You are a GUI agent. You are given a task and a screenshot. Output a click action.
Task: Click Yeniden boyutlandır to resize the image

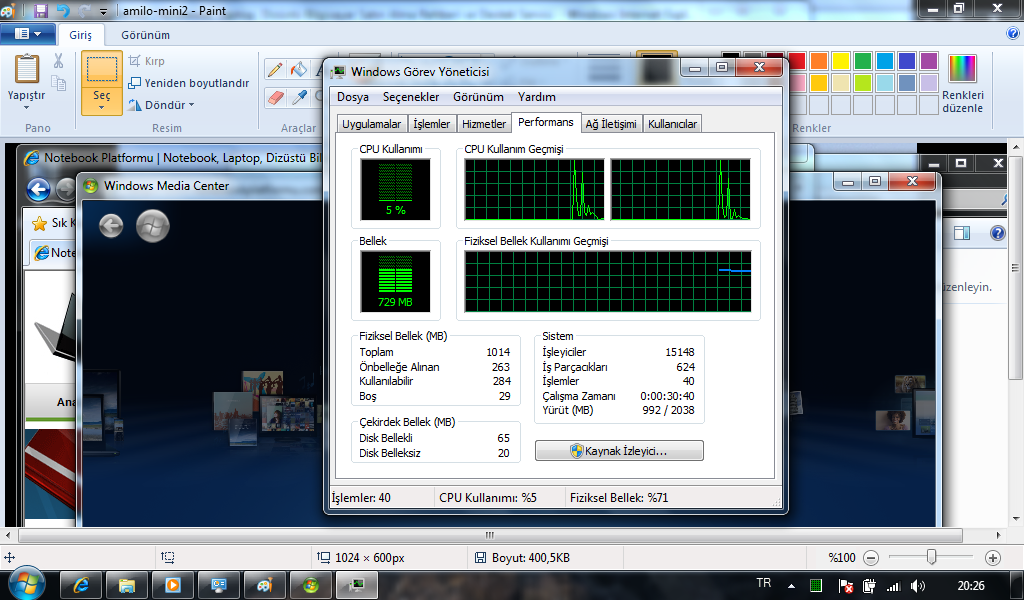click(189, 83)
